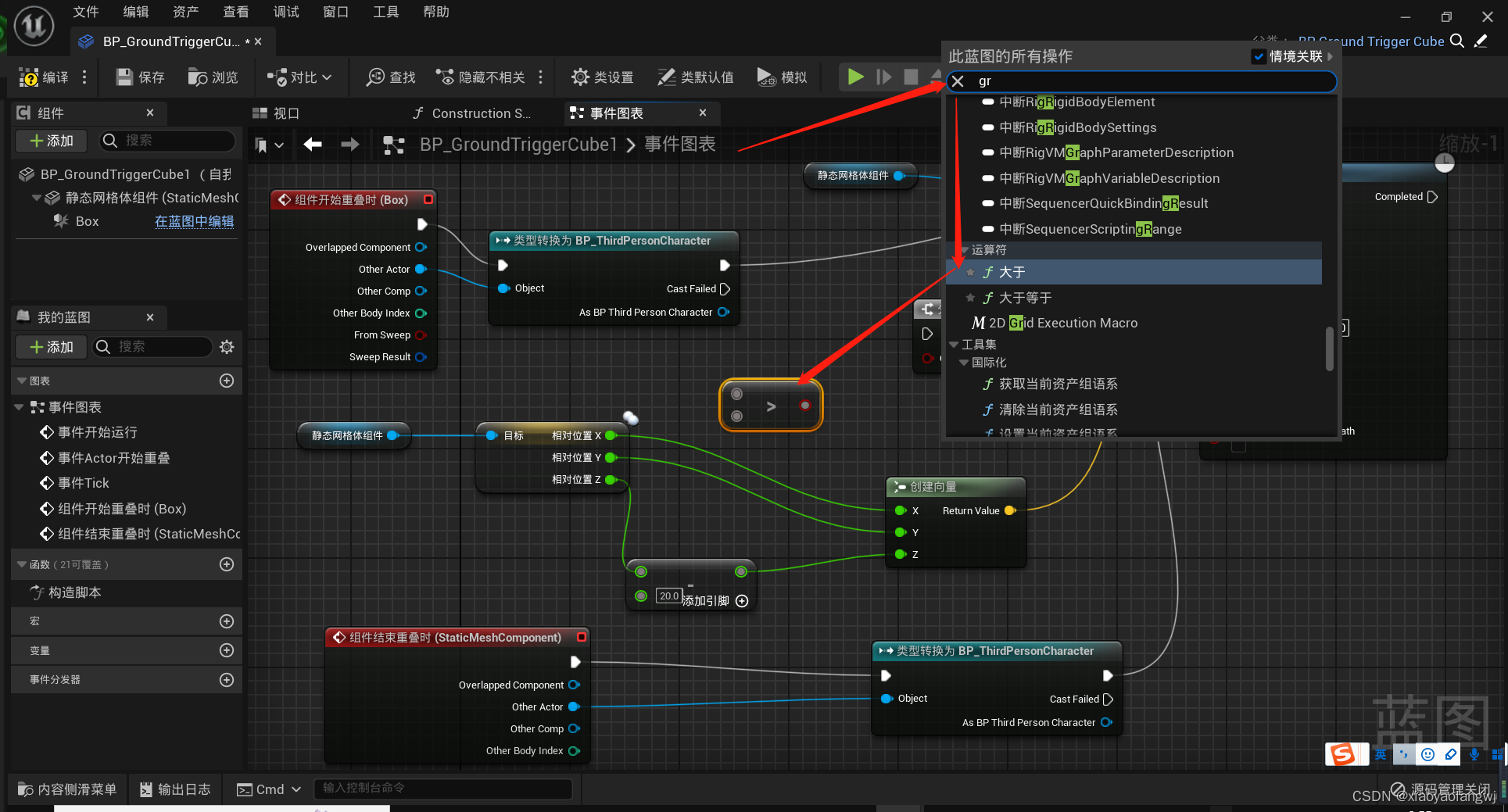1508x812 pixels.
Task: Switch to the 视口 viewport tab
Action: (277, 113)
